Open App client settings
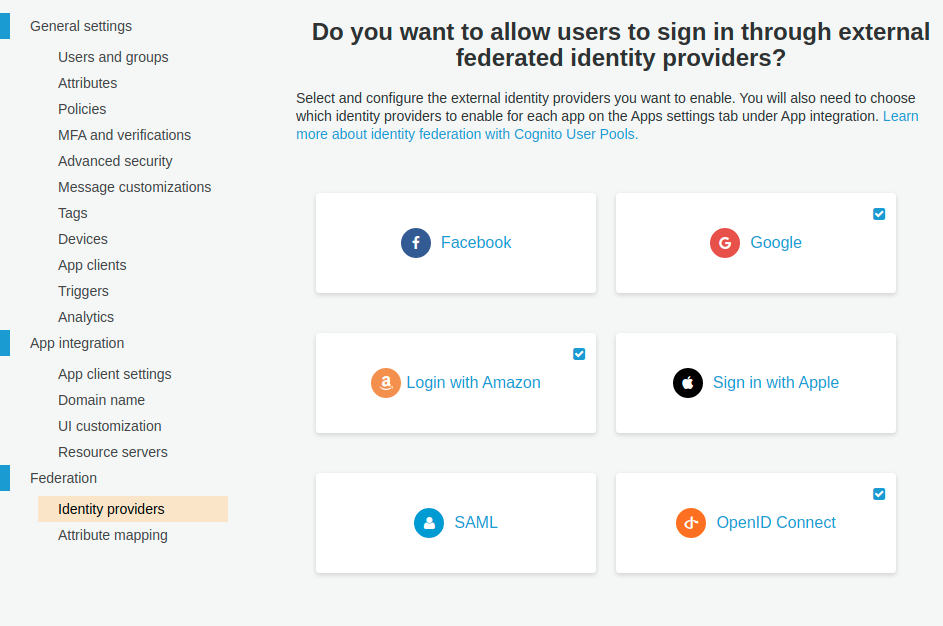The image size is (943, 626). point(114,373)
